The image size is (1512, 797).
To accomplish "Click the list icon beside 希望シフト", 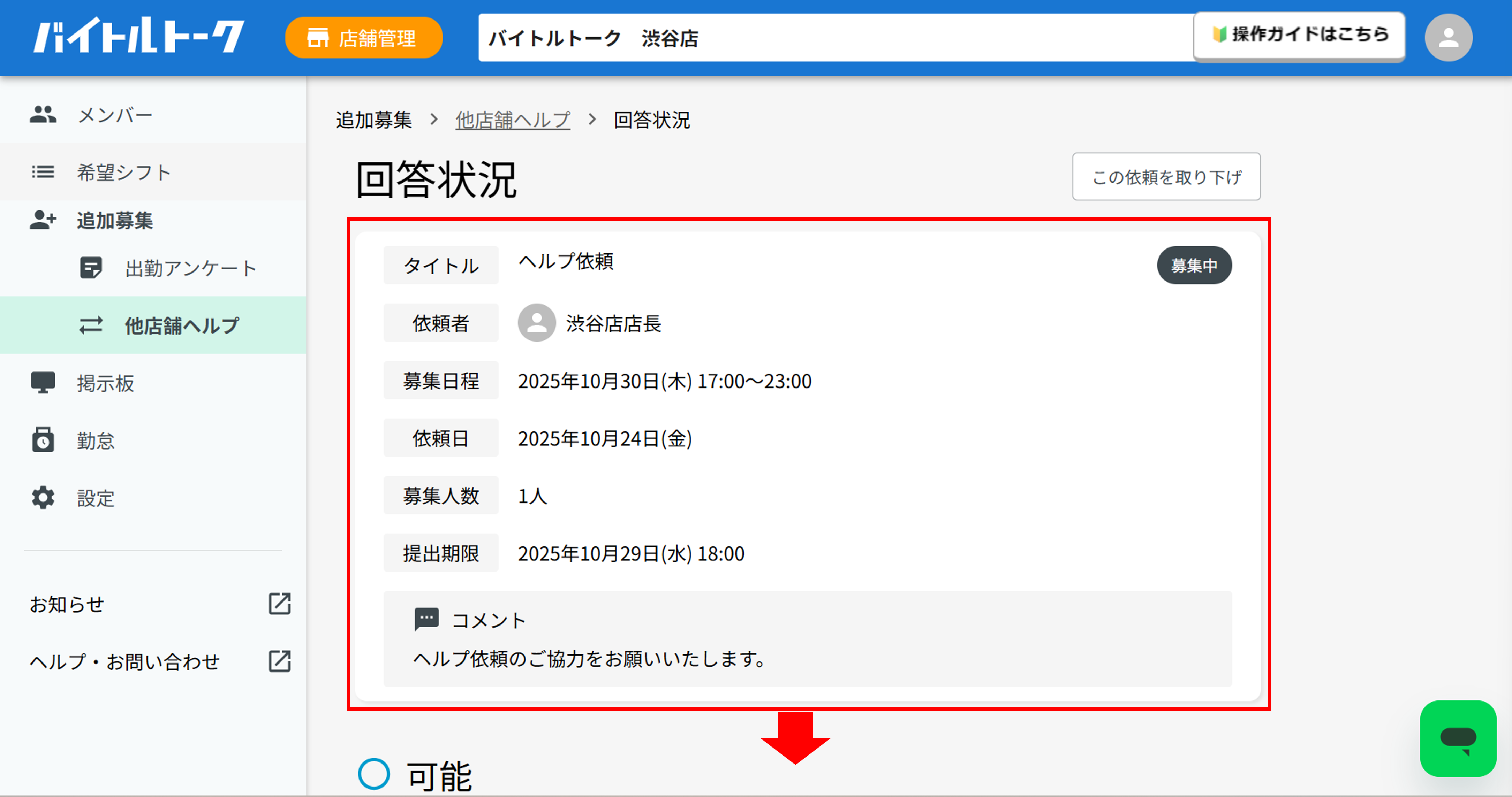I will pos(43,173).
